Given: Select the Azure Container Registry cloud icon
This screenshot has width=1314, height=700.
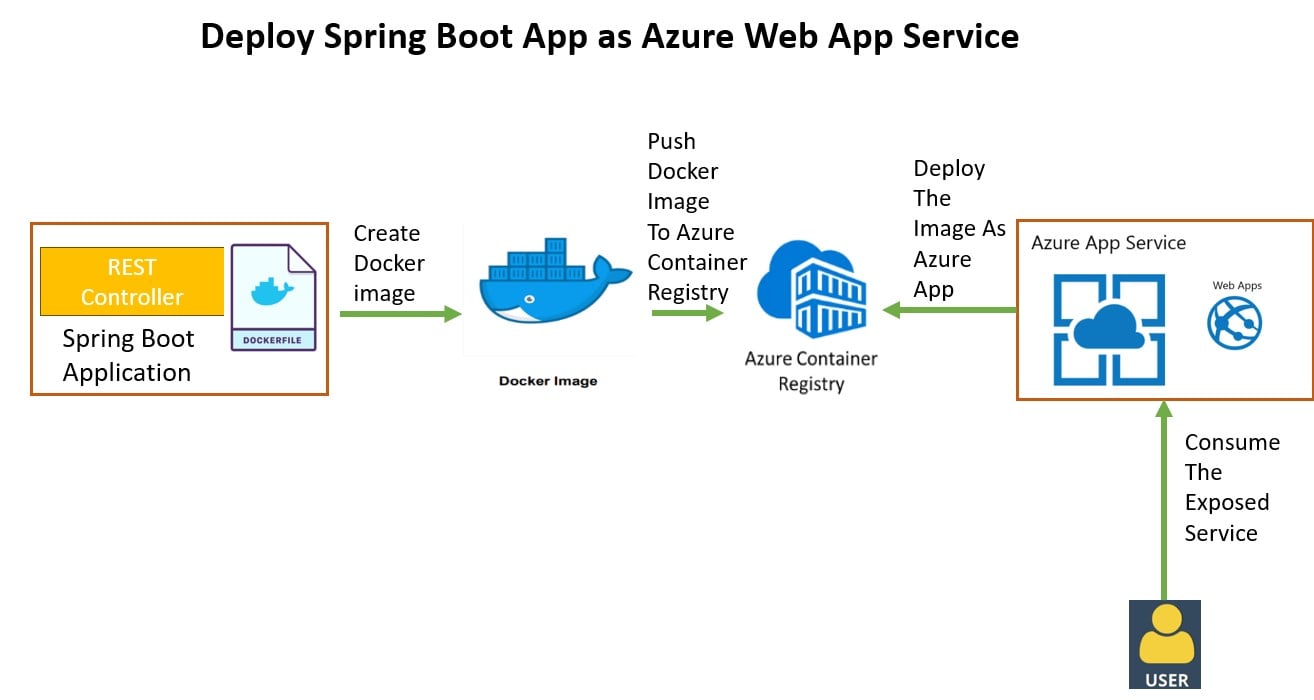Looking at the screenshot, I should [x=810, y=291].
